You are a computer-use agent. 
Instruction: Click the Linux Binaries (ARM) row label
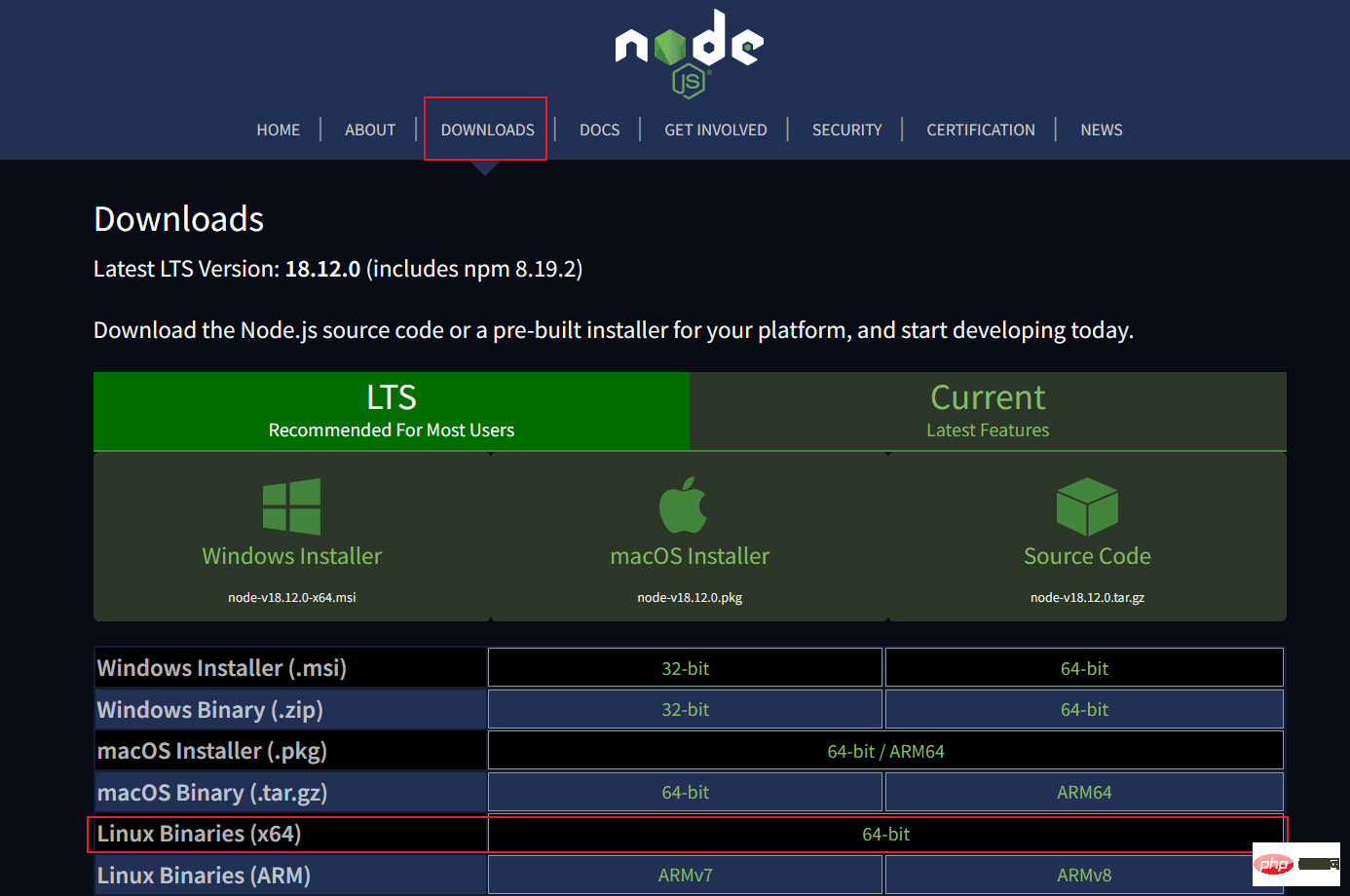click(204, 876)
